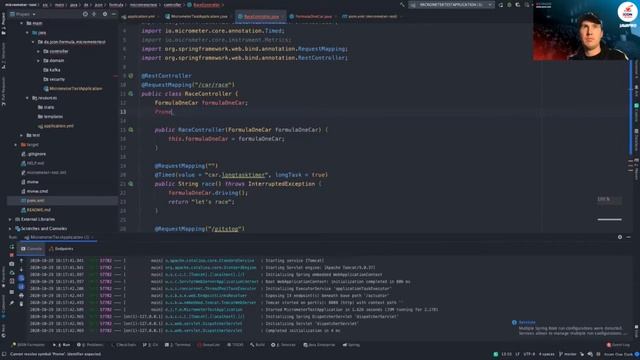640x360 pixels.
Task: Collapse the resources folder arrow
Action: pos(27,98)
